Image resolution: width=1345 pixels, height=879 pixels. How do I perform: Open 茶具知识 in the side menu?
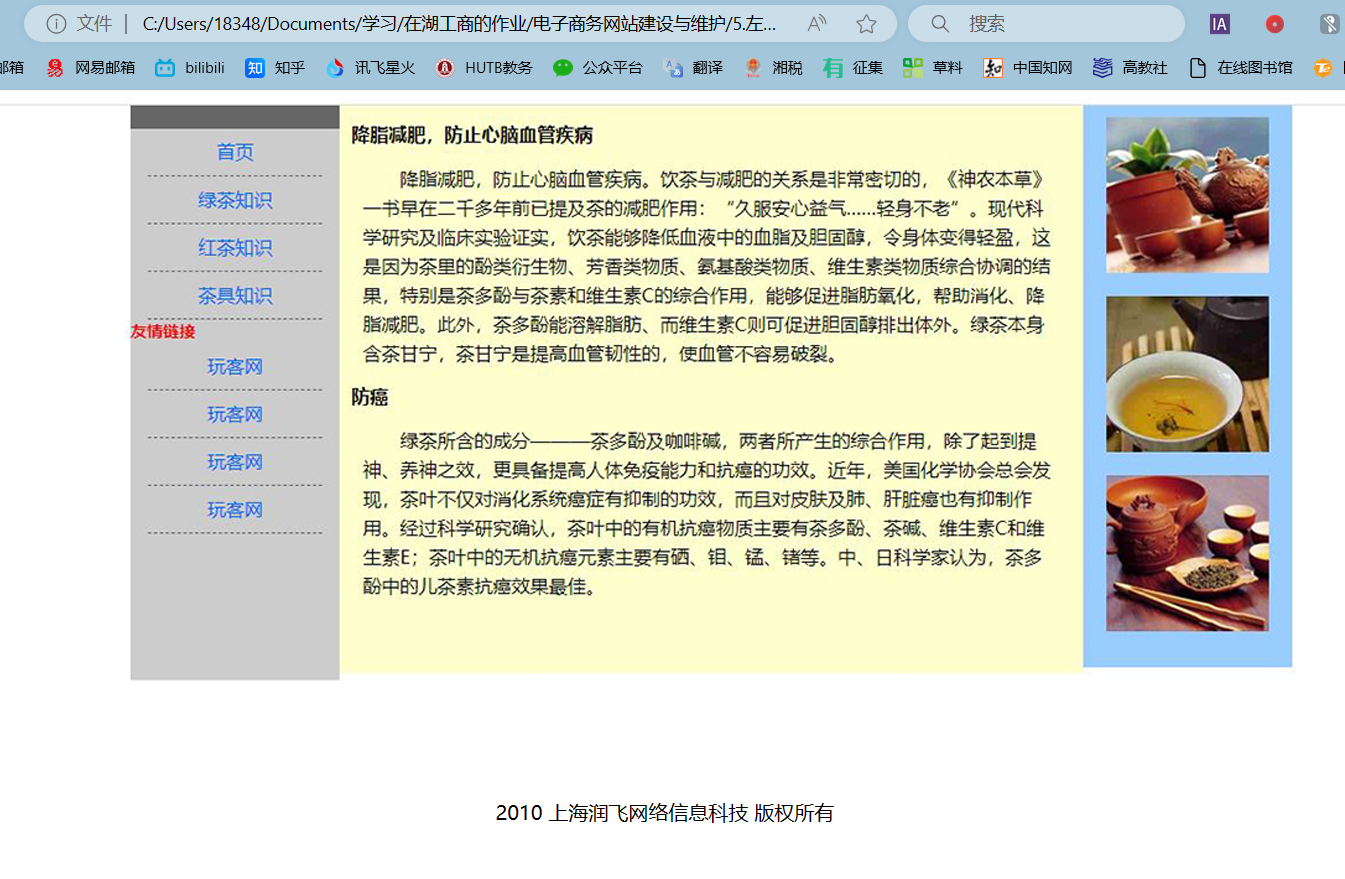coord(235,296)
